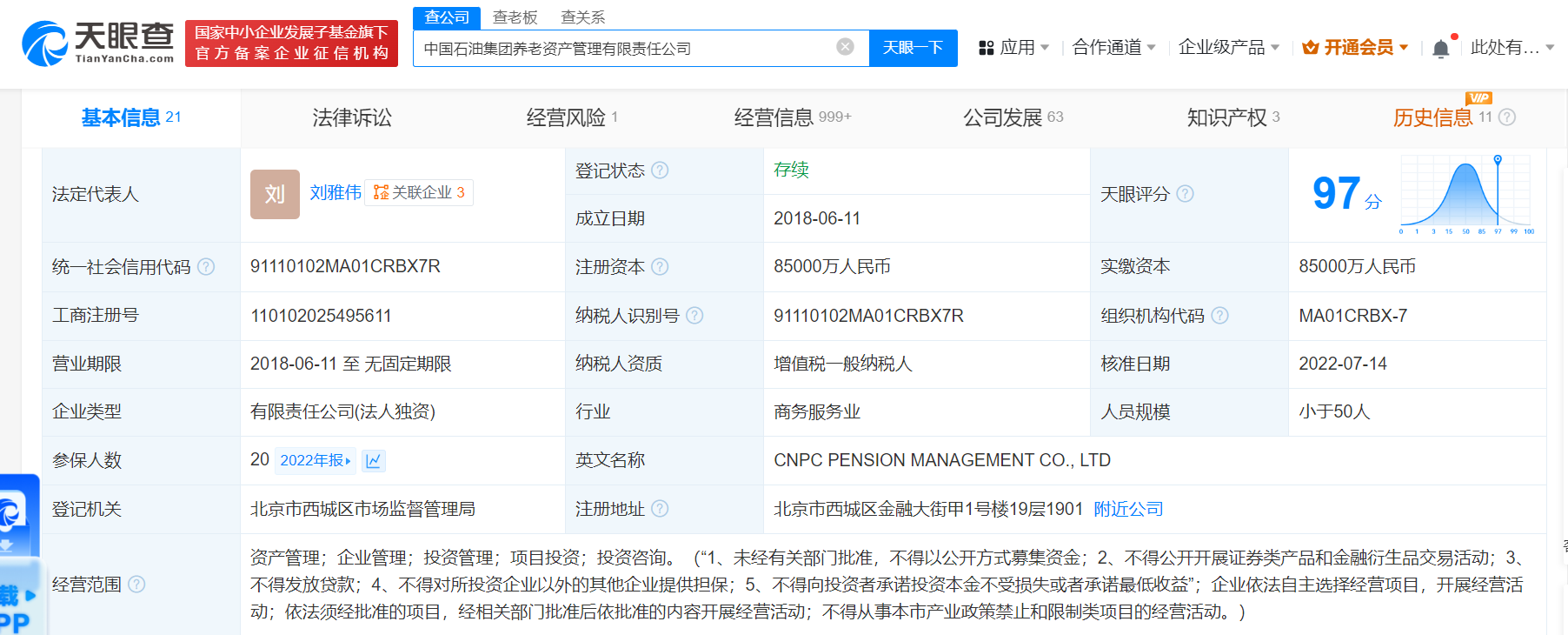This screenshot has height=635, width=1568.
Task: Expand the 应用 dropdown
Action: point(1045,48)
